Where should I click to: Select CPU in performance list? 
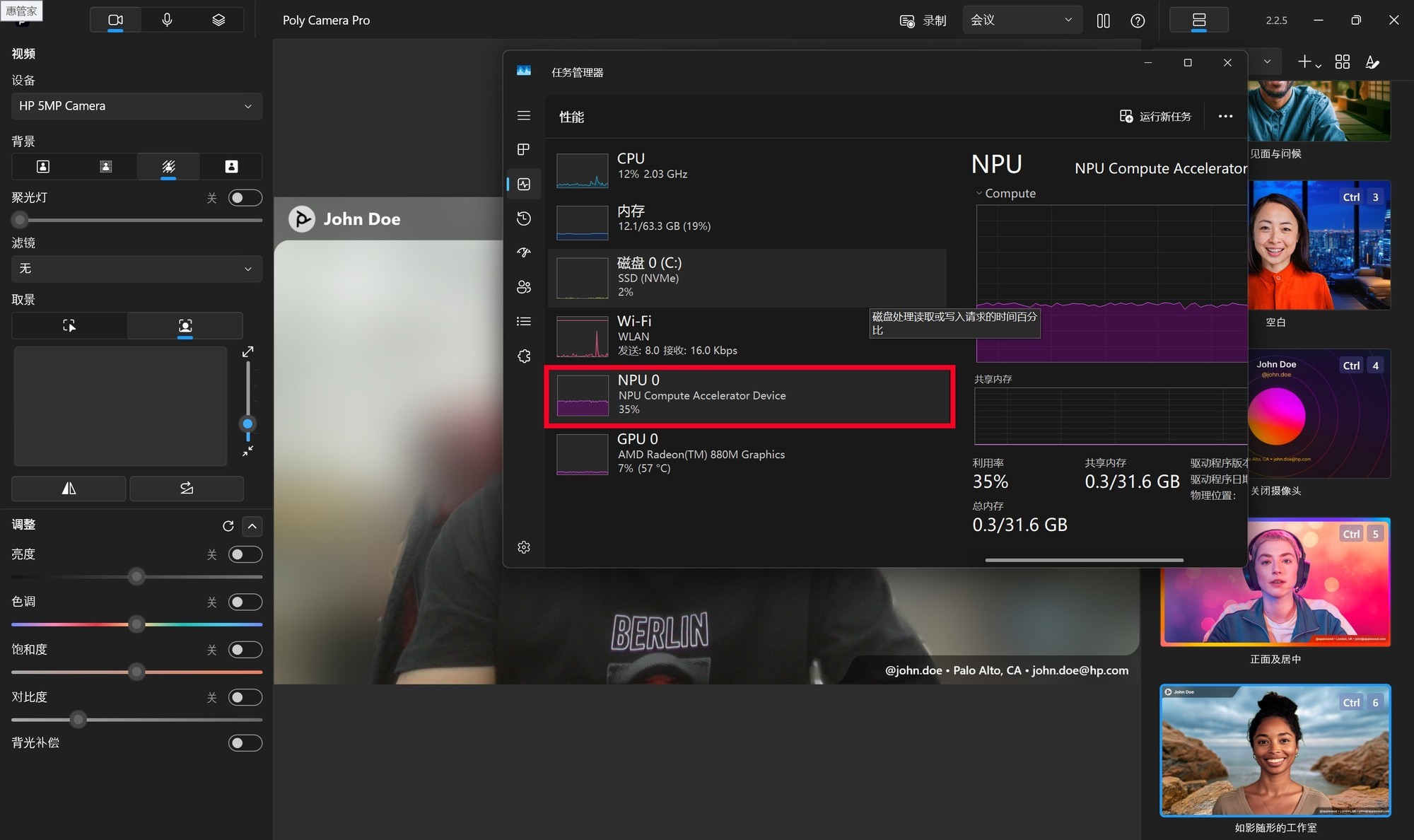tap(747, 170)
